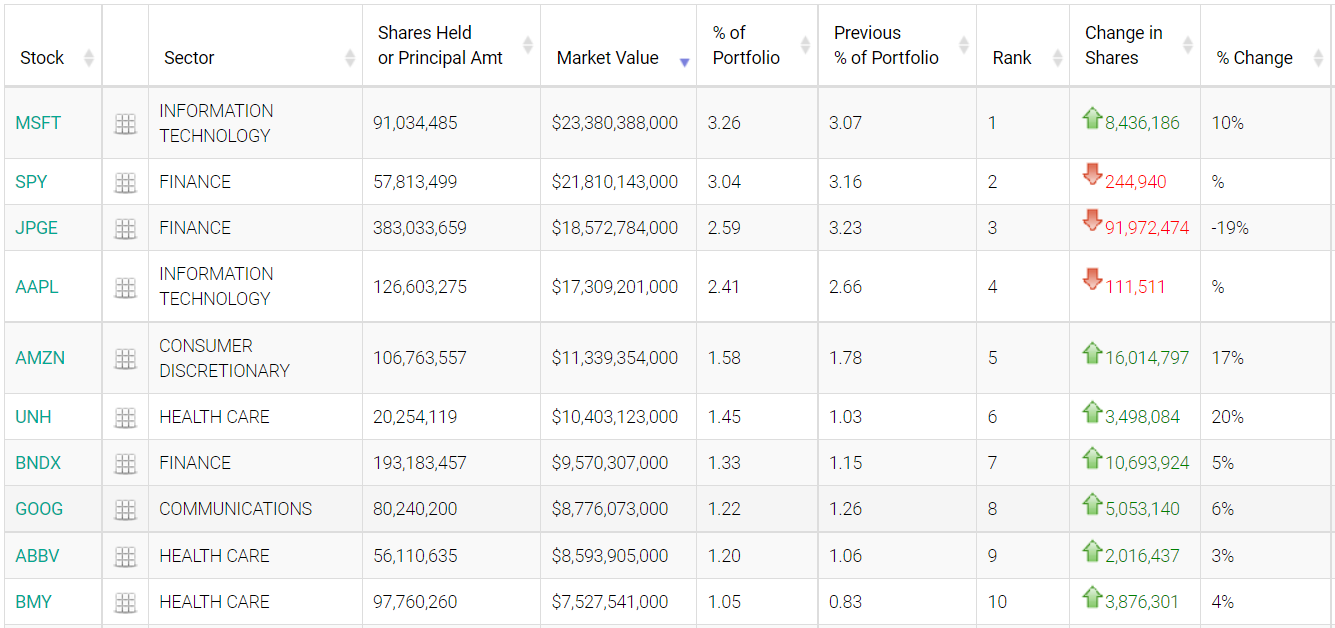Click the table icon in BMY row

click(125, 603)
